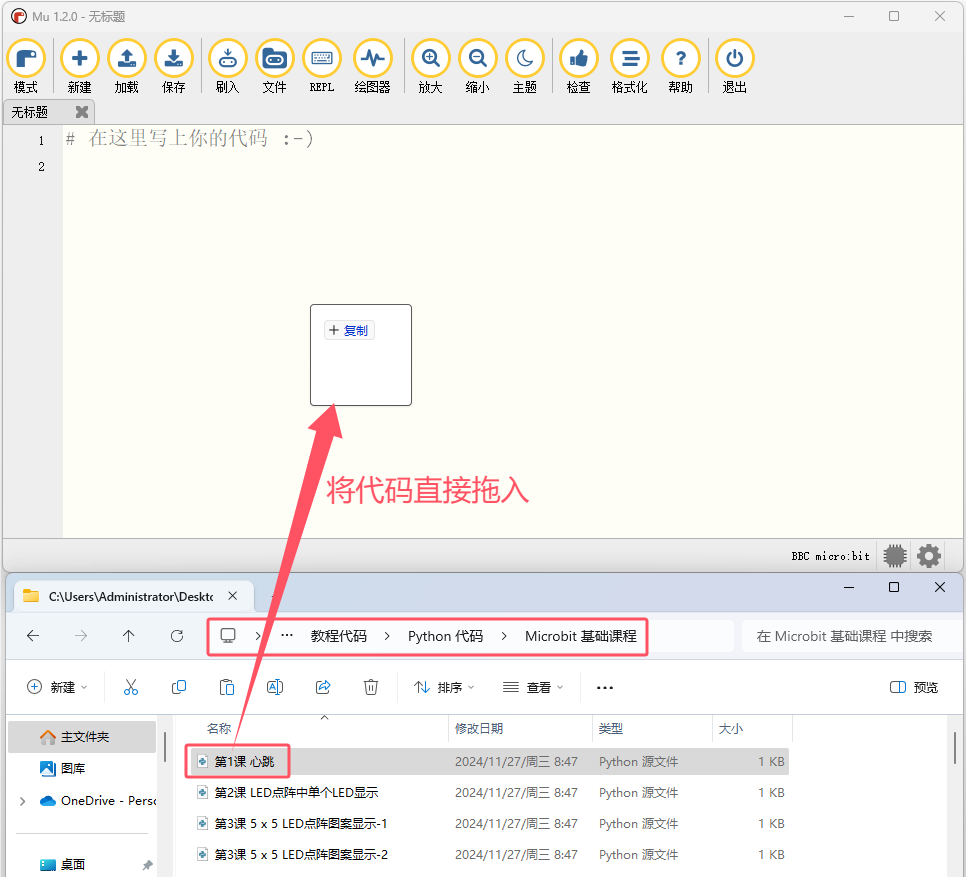The image size is (966, 877).
Task: Open the REPL console
Action: coord(322,66)
